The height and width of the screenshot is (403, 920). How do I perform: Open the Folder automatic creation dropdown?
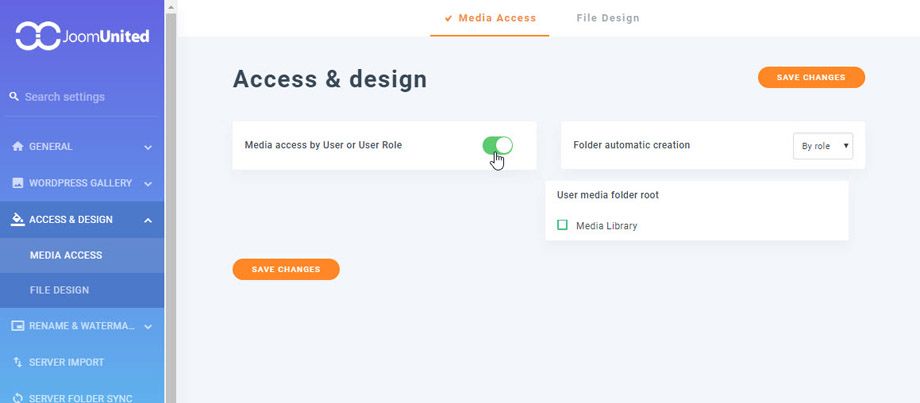[x=823, y=146]
